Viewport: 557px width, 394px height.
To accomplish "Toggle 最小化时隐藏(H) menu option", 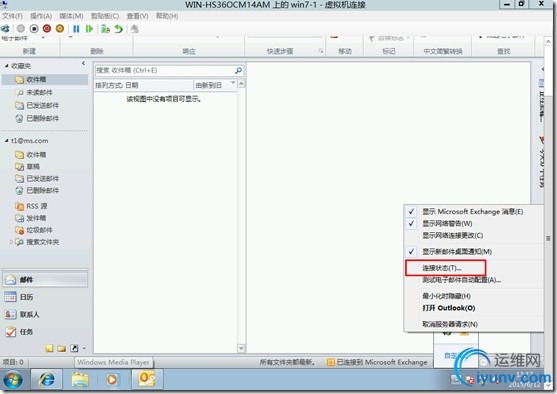I will point(474,296).
